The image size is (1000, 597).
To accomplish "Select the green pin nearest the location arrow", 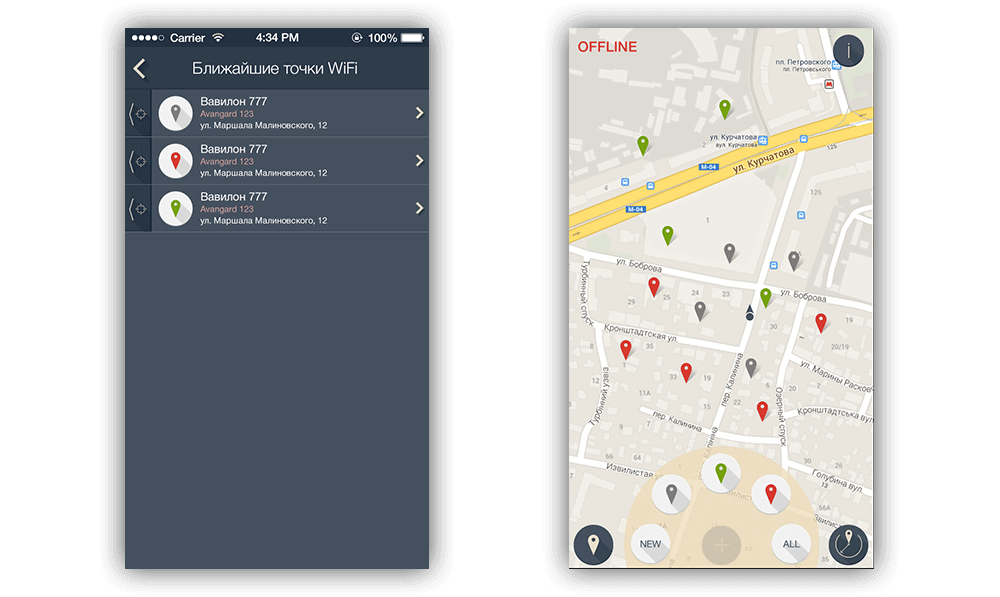I will pyautogui.click(x=765, y=297).
